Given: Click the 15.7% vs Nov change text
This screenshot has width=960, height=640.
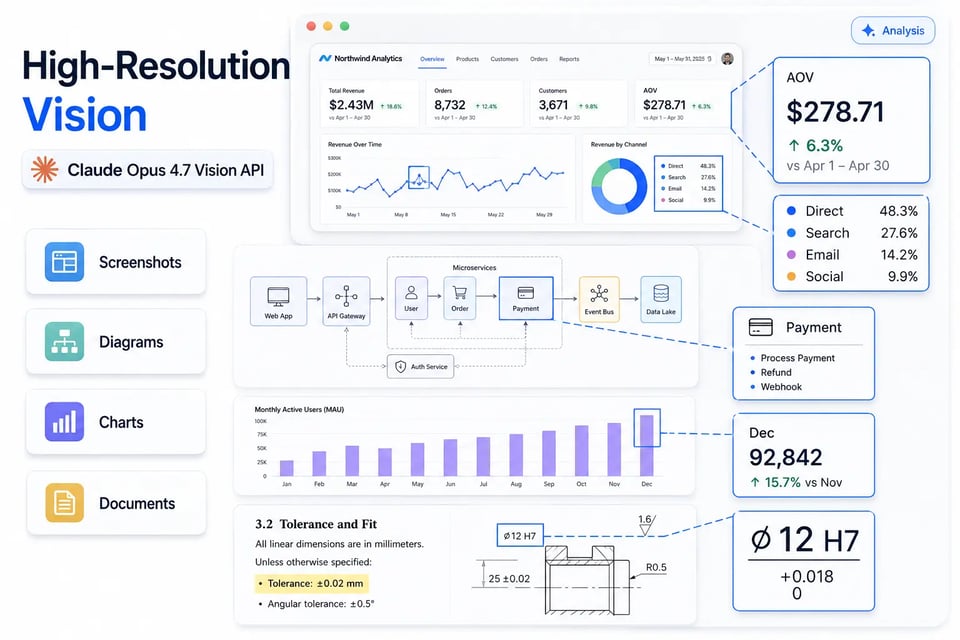Looking at the screenshot, I should point(796,483).
